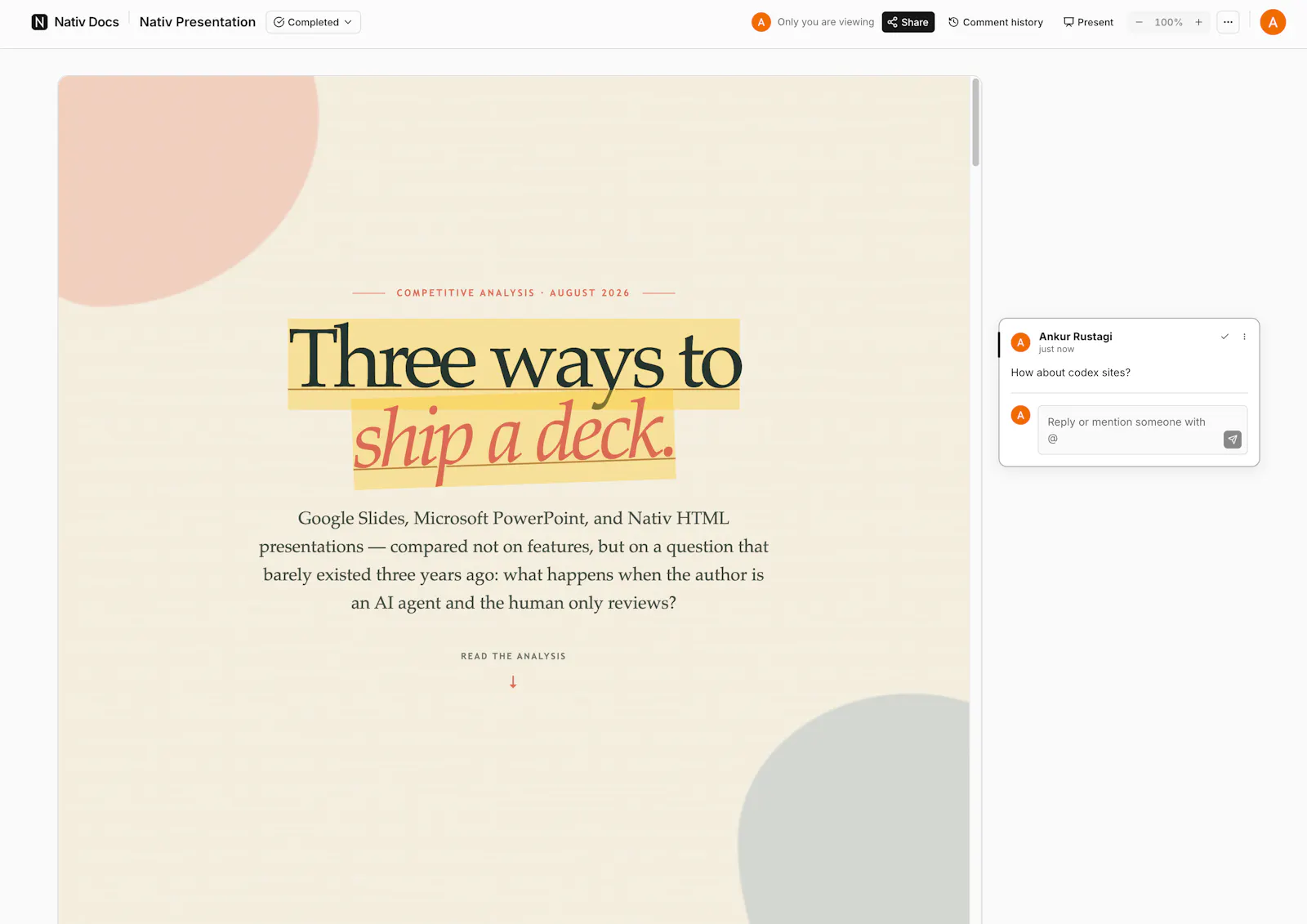Decrease zoom with the minus button
The width and height of the screenshot is (1307, 924).
pyautogui.click(x=1139, y=22)
